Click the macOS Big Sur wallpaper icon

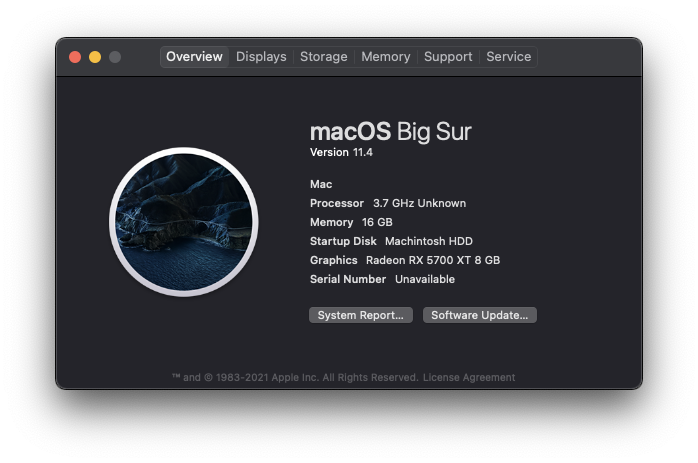(183, 222)
